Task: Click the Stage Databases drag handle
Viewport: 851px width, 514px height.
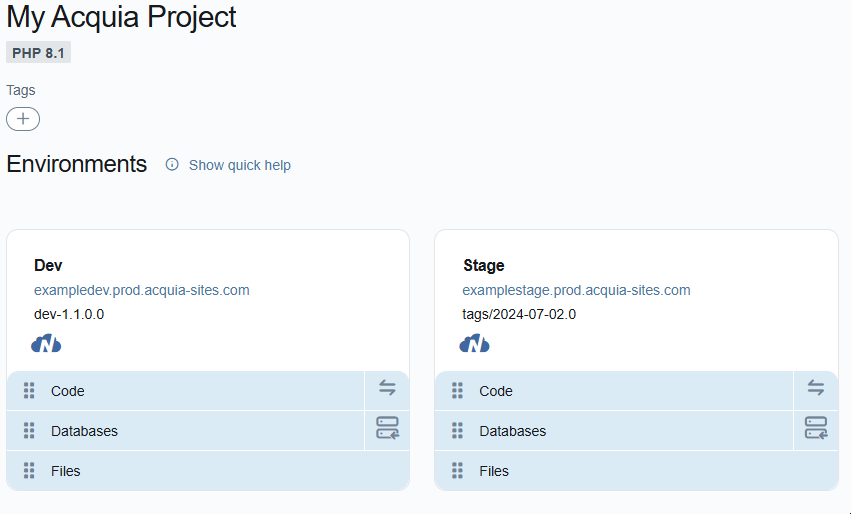Action: pyautogui.click(x=458, y=431)
